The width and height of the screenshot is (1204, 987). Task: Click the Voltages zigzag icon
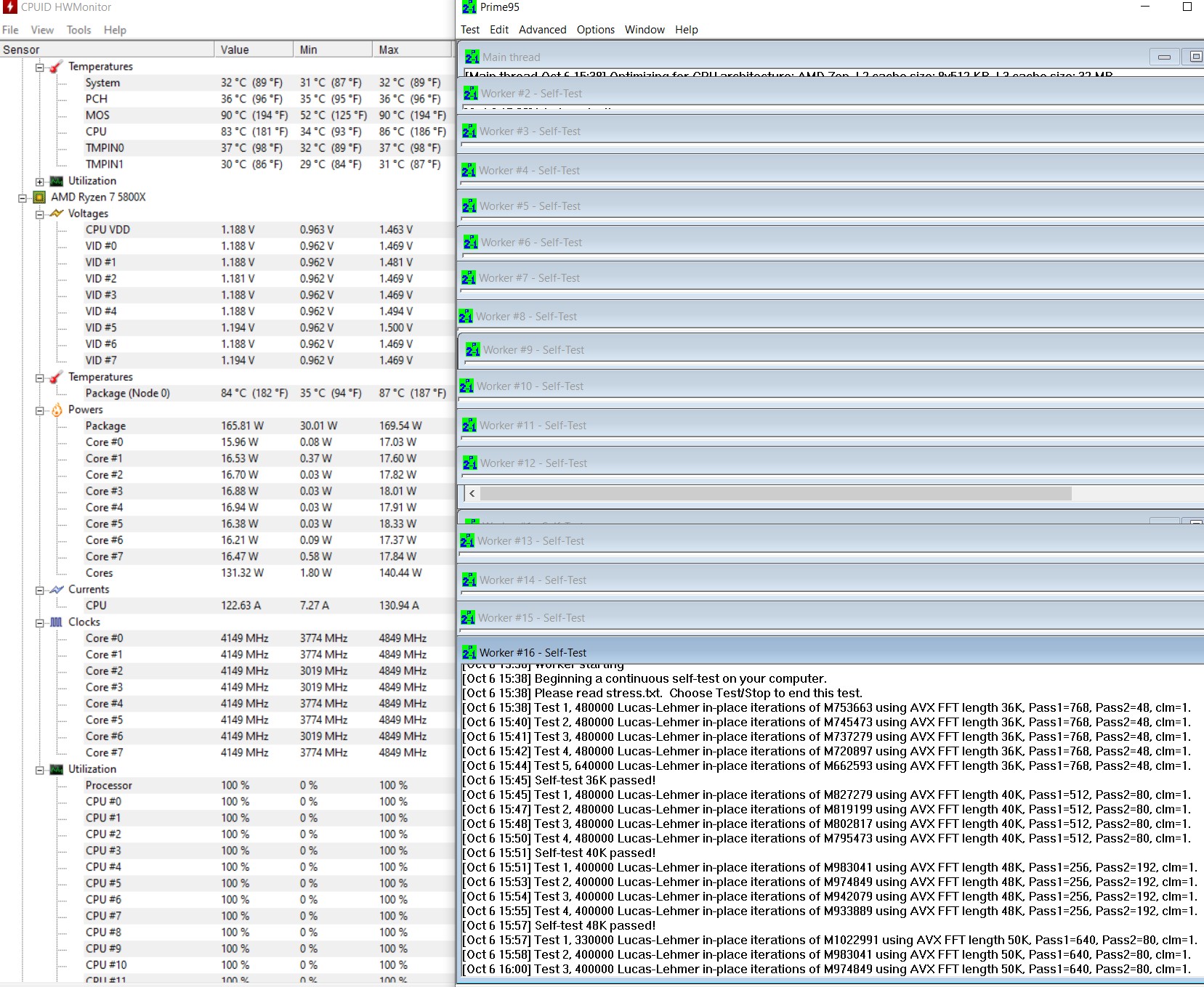click(x=57, y=214)
